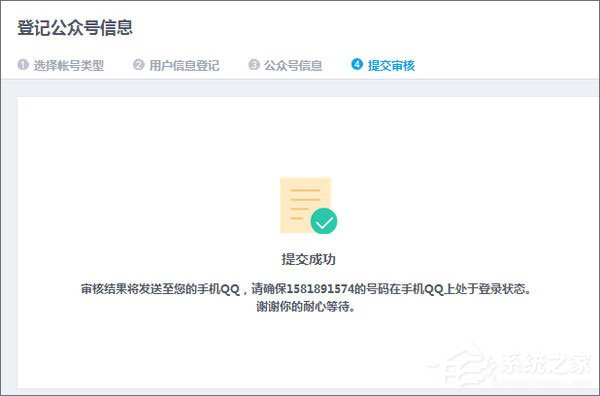This screenshot has height=396, width=600.
Task: Click the document submitted success icon
Action: coord(308,205)
